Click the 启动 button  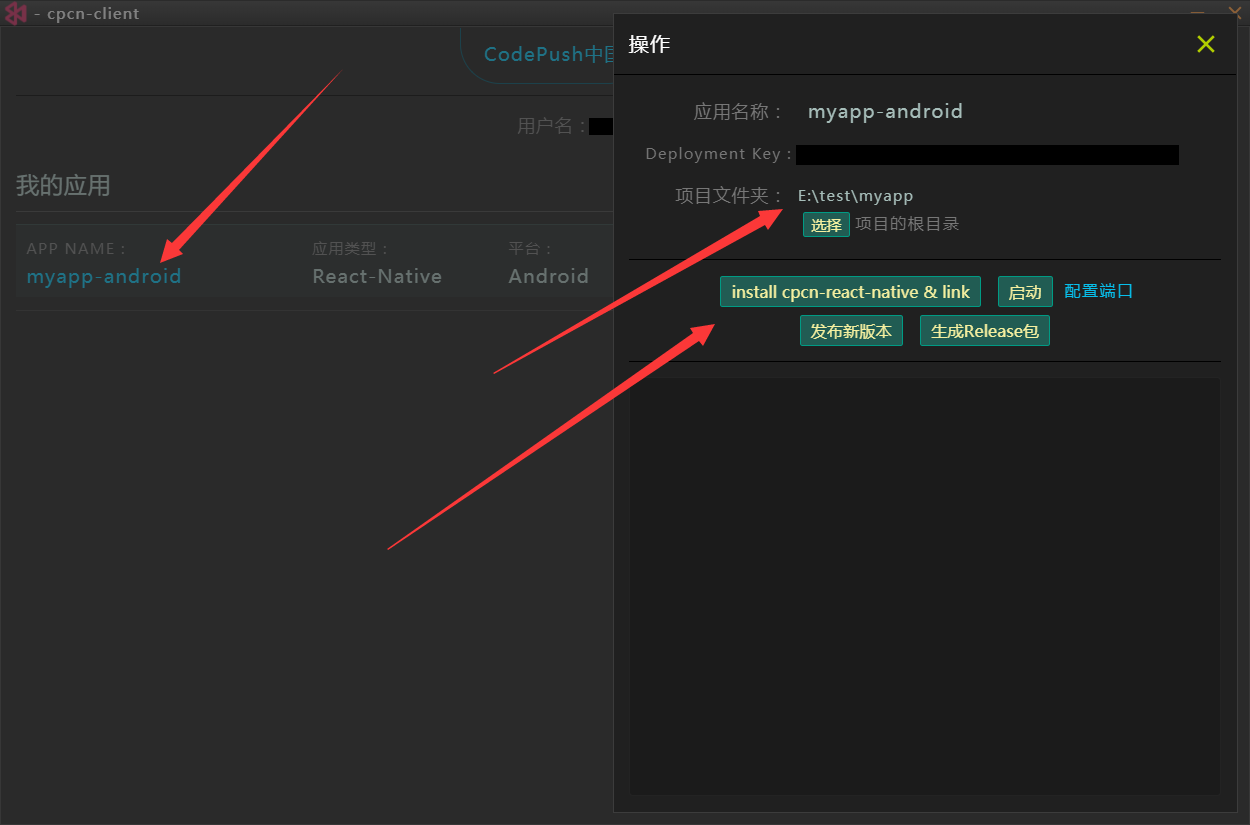point(1025,292)
